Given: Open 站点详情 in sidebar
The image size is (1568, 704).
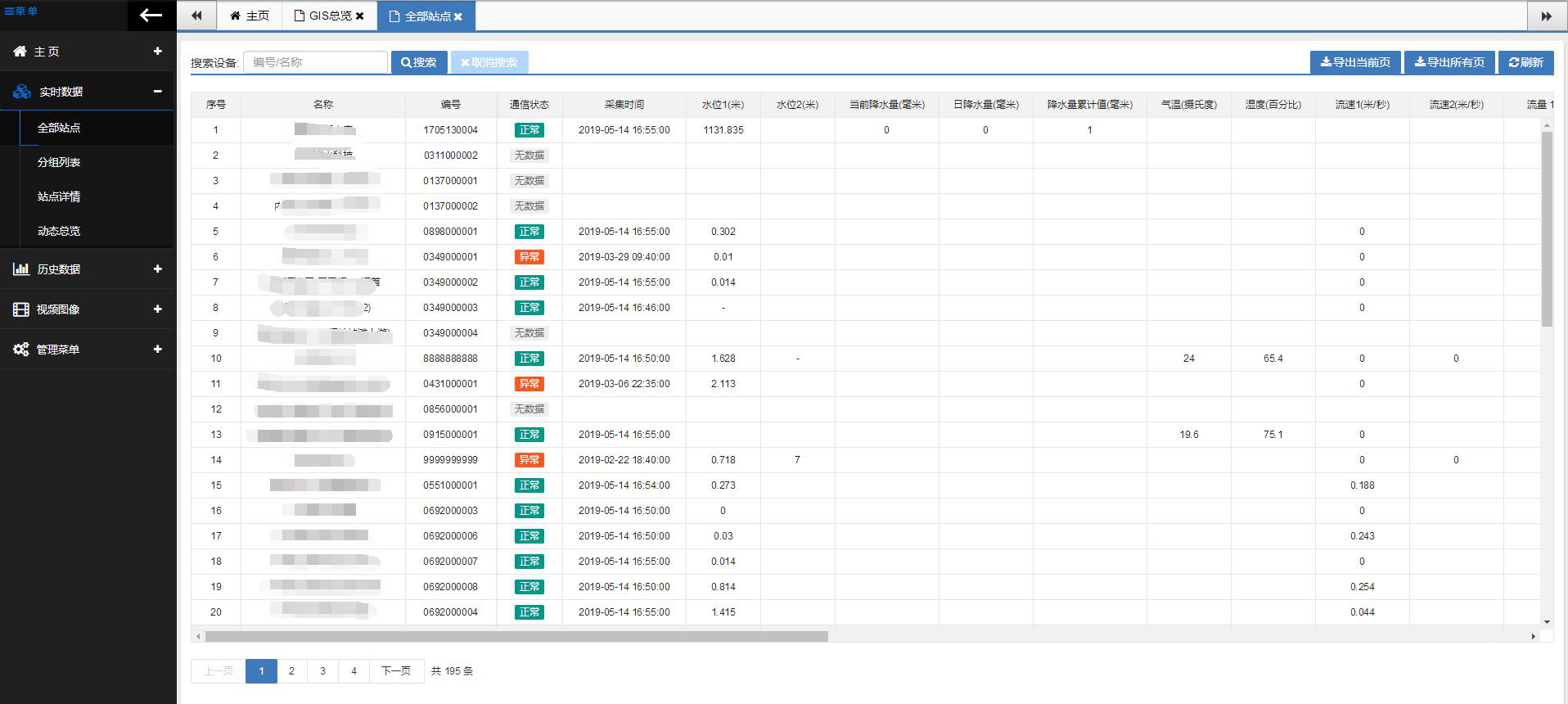Looking at the screenshot, I should coord(59,196).
